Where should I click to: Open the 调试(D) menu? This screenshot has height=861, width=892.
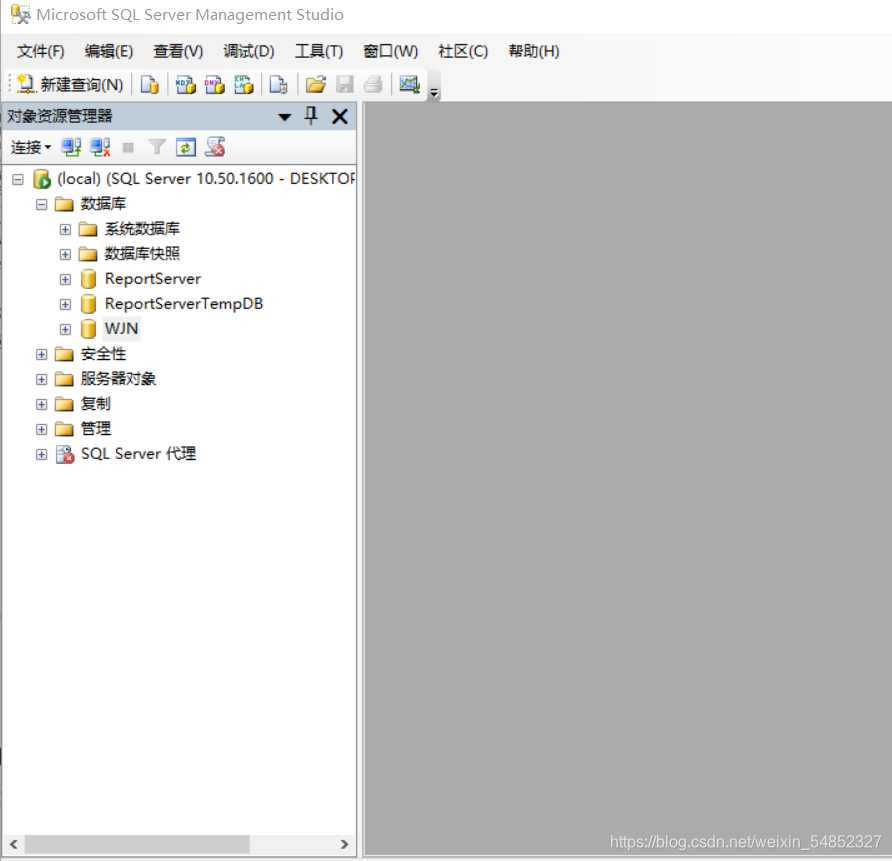(249, 52)
